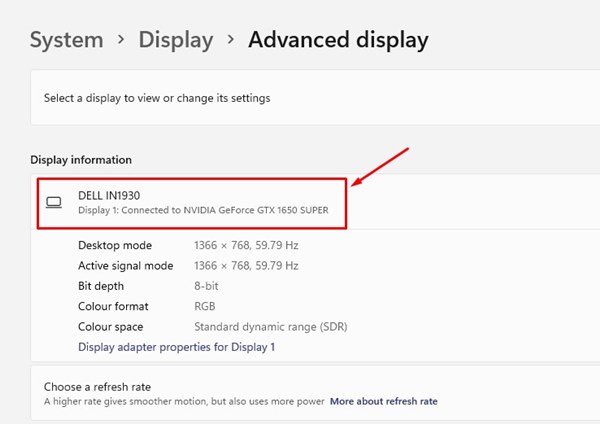Click the RGB Colour format value
Image resolution: width=600 pixels, height=424 pixels.
204,306
